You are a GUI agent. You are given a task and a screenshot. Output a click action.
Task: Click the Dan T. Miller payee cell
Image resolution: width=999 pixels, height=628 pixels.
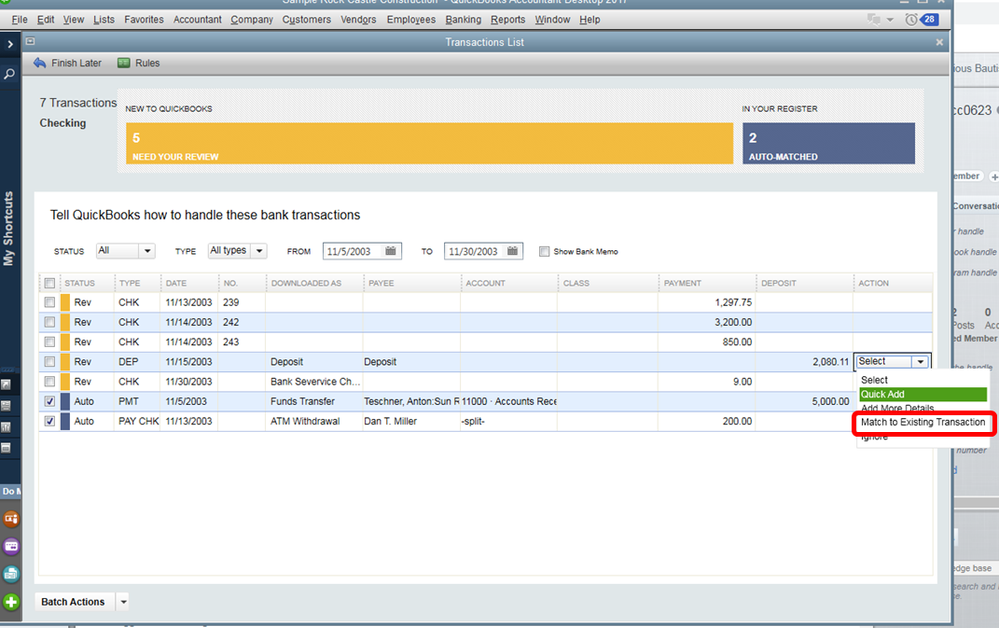click(412, 422)
